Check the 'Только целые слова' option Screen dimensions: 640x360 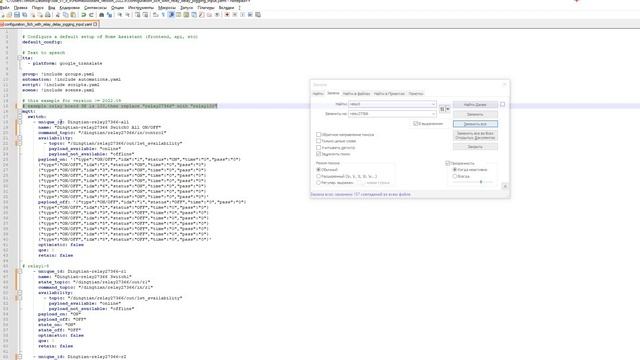(x=318, y=141)
